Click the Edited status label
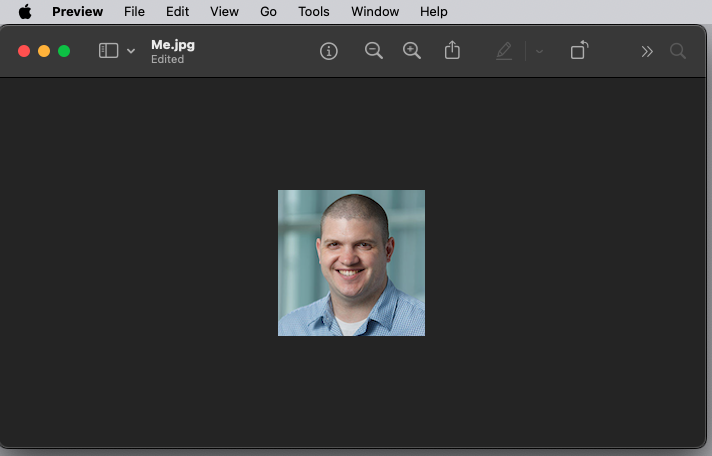 point(168,59)
